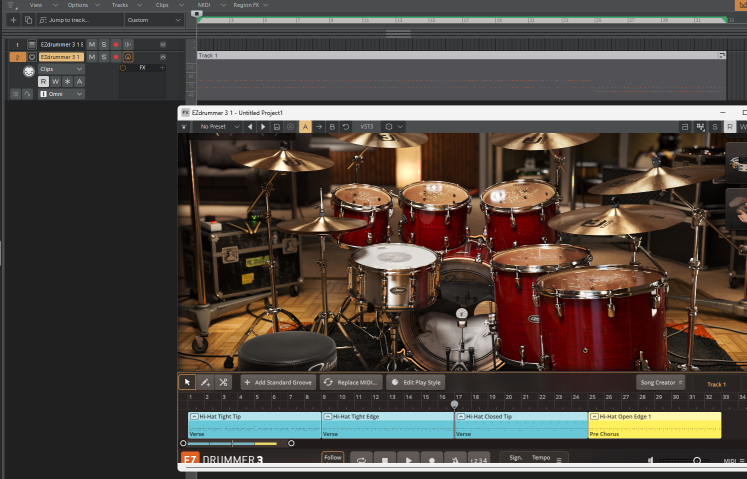This screenshot has width=747, height=479.
Task: Open the MIDI menu
Action: (x=204, y=5)
